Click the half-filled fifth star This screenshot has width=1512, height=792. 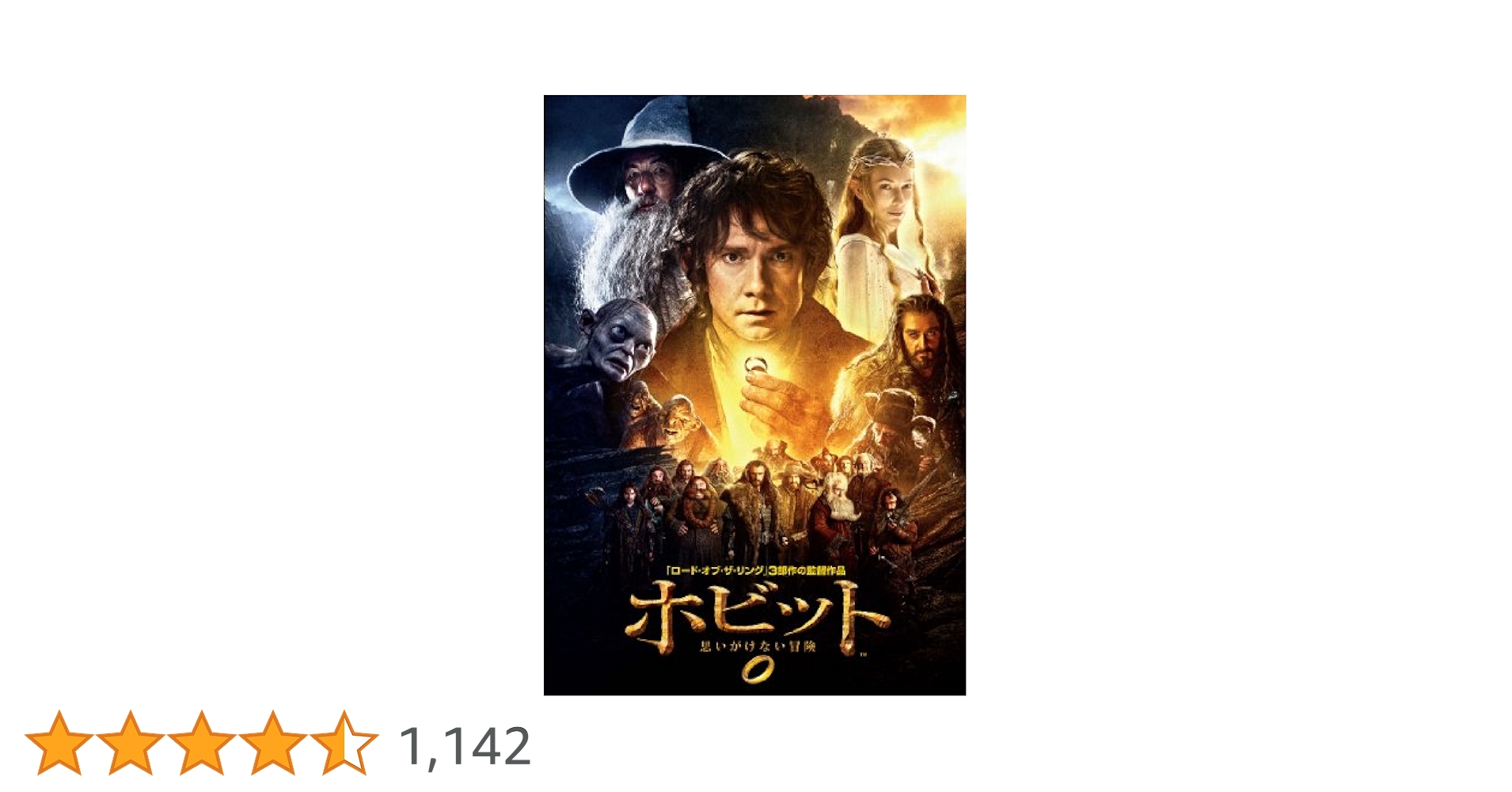[344, 743]
